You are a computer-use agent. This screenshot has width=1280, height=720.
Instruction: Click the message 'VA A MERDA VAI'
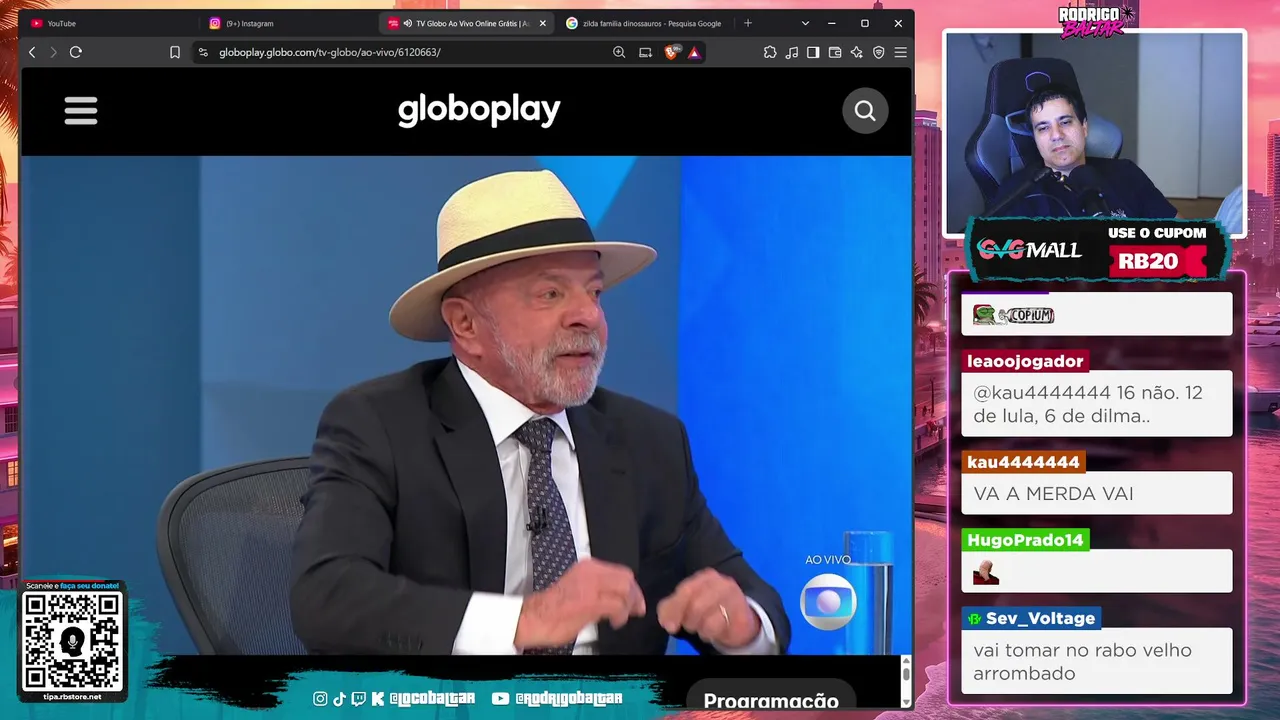(1053, 494)
